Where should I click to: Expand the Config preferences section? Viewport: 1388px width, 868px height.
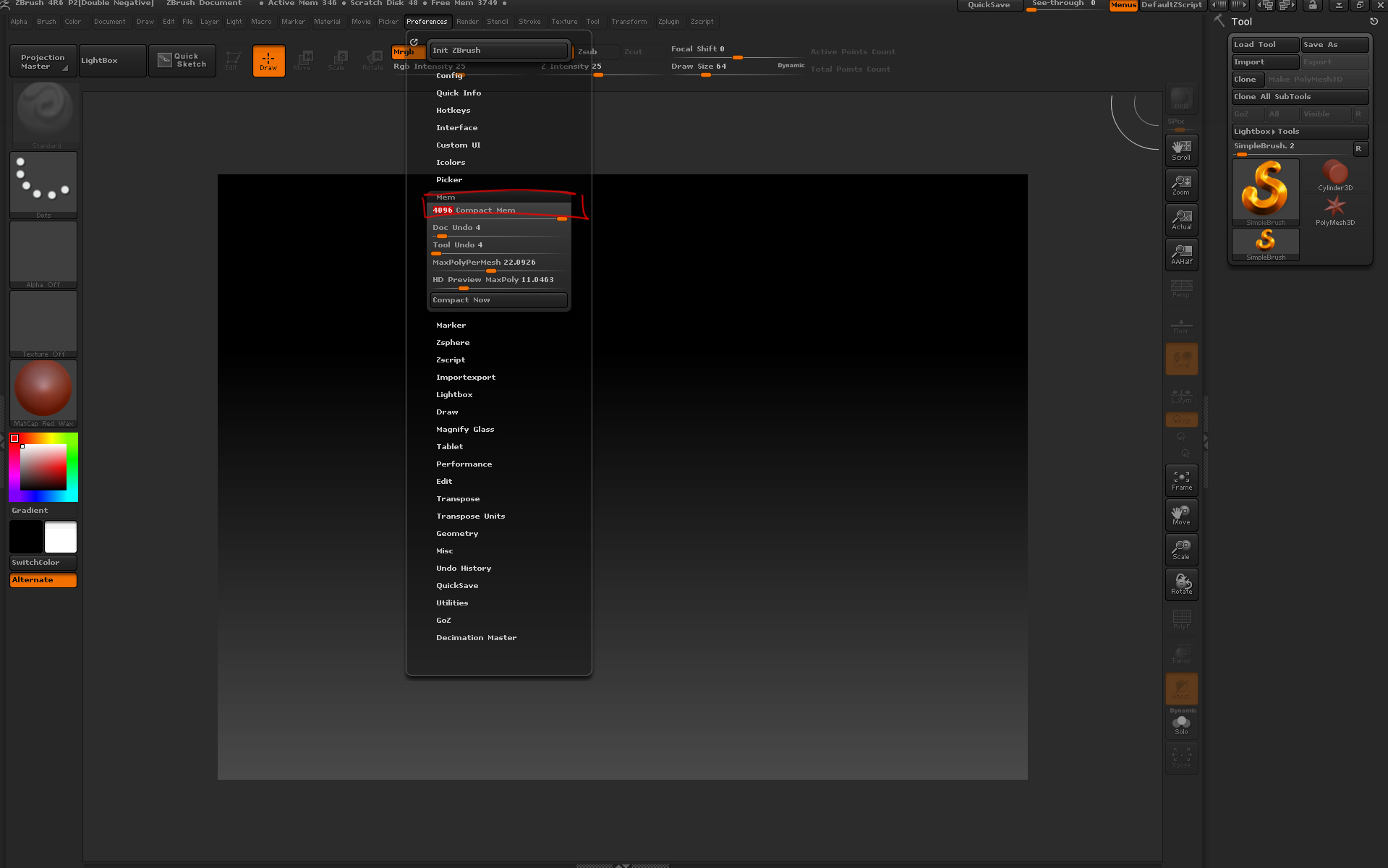click(448, 76)
